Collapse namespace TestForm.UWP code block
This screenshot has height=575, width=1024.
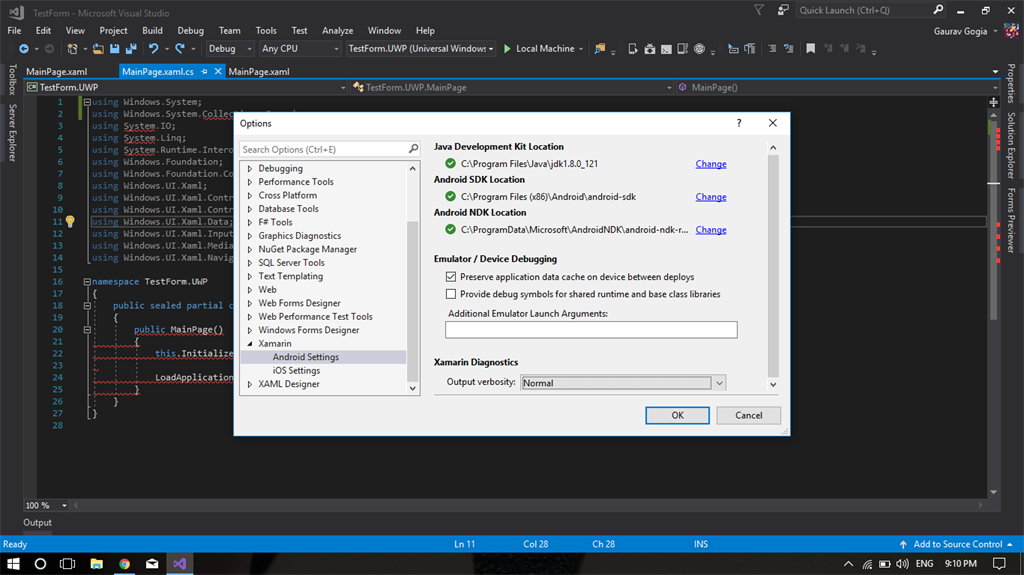[x=87, y=282]
